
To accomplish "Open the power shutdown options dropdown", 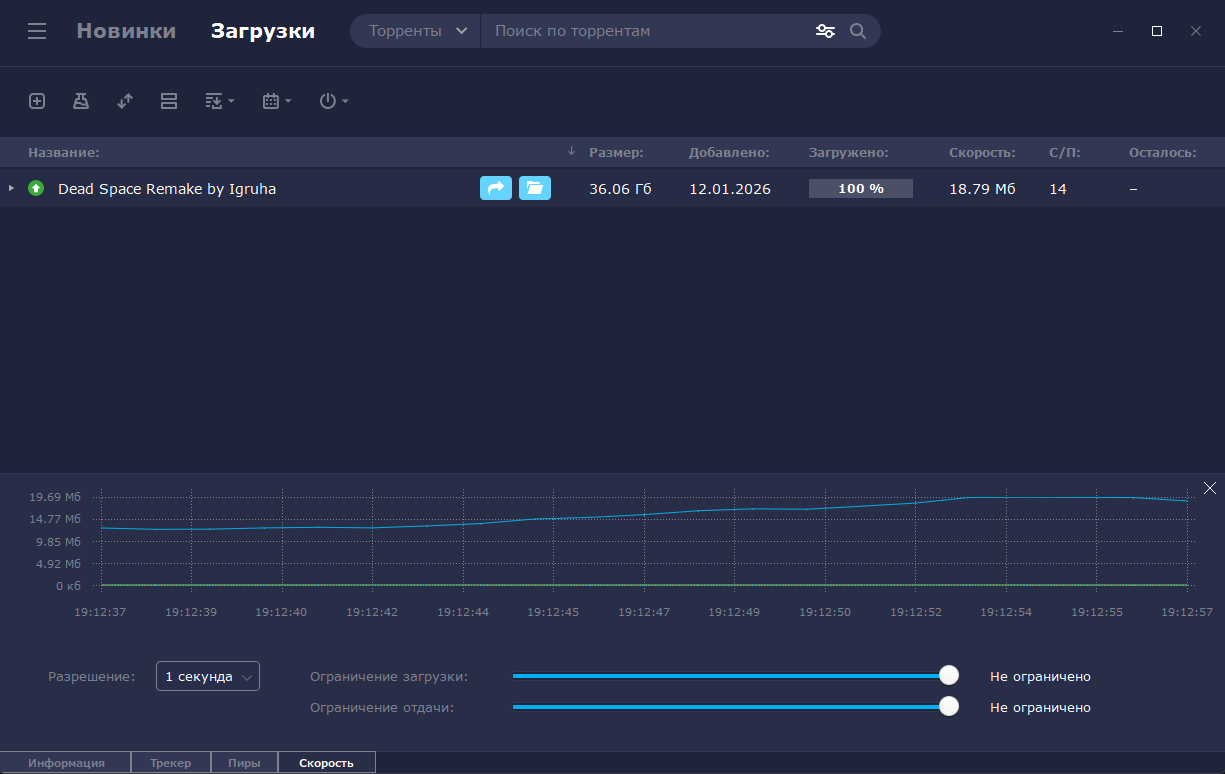I will tap(333, 101).
